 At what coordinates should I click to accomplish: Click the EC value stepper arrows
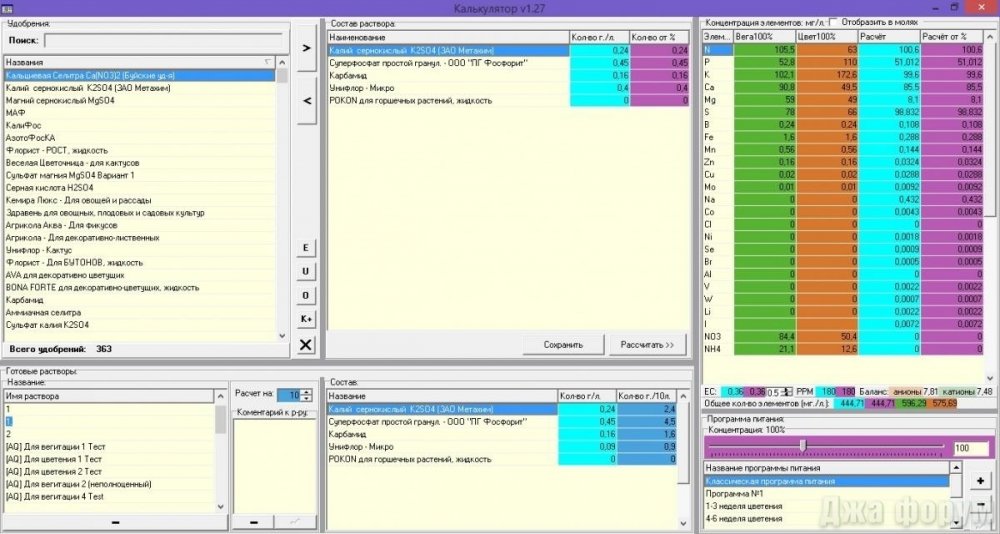pos(786,392)
